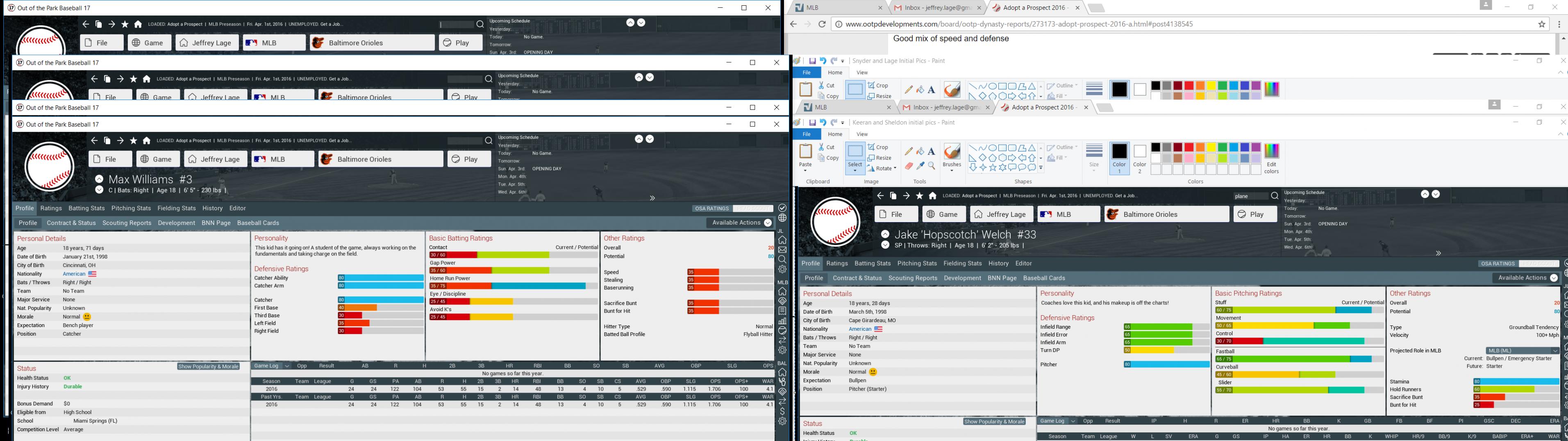Click Save icon in Keeran and Sheldon Paint title bar
1568x441 pixels.
click(x=812, y=123)
